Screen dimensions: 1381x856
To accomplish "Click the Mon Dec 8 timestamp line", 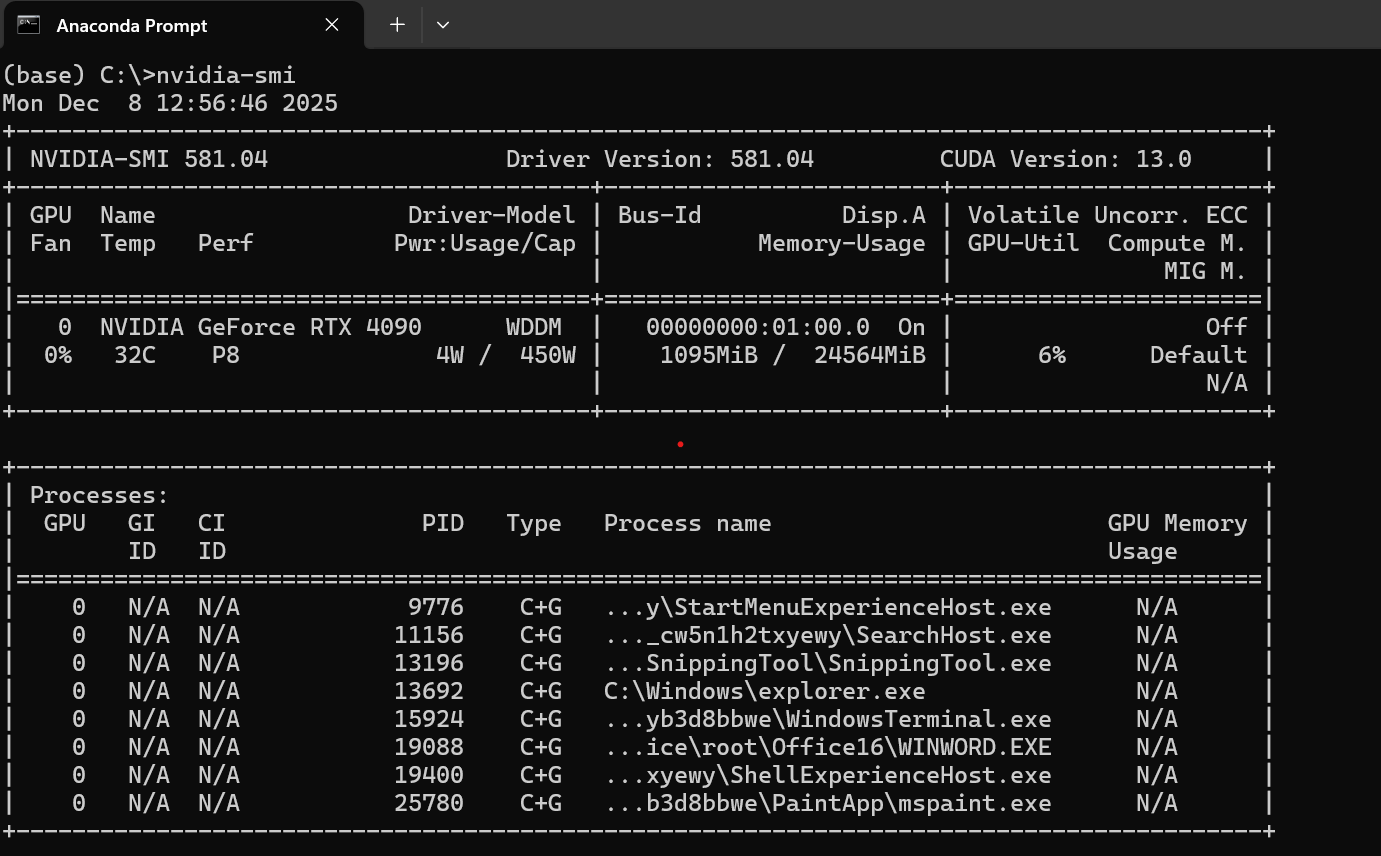I will pyautogui.click(x=170, y=103).
